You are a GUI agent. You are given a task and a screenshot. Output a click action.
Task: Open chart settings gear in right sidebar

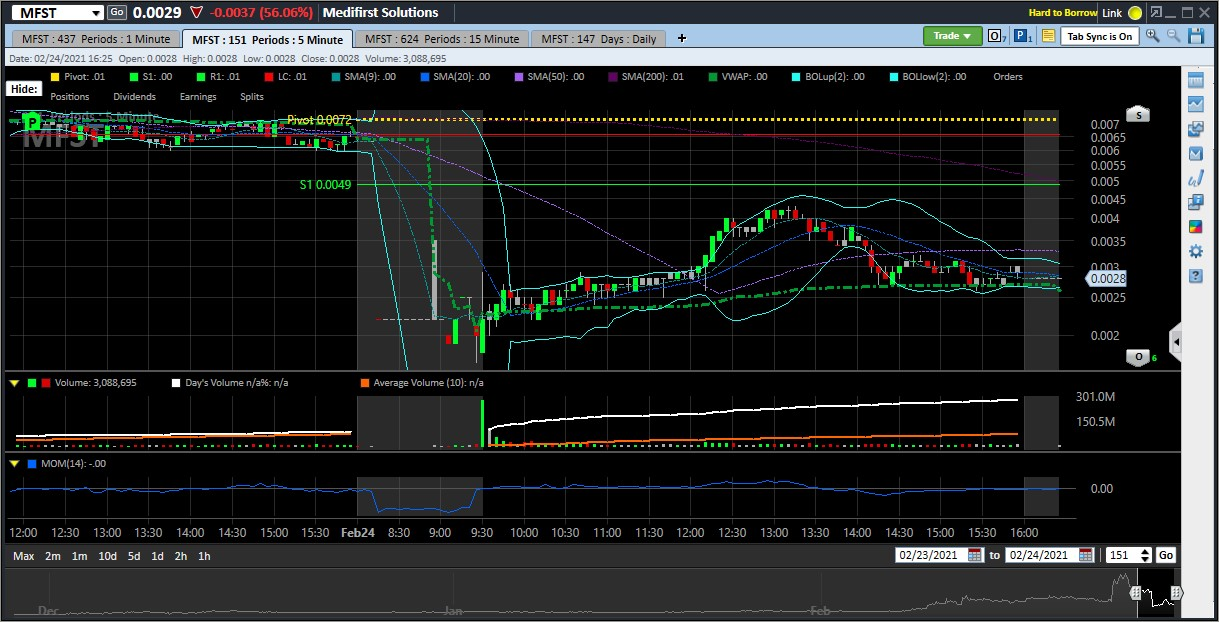(x=1195, y=251)
